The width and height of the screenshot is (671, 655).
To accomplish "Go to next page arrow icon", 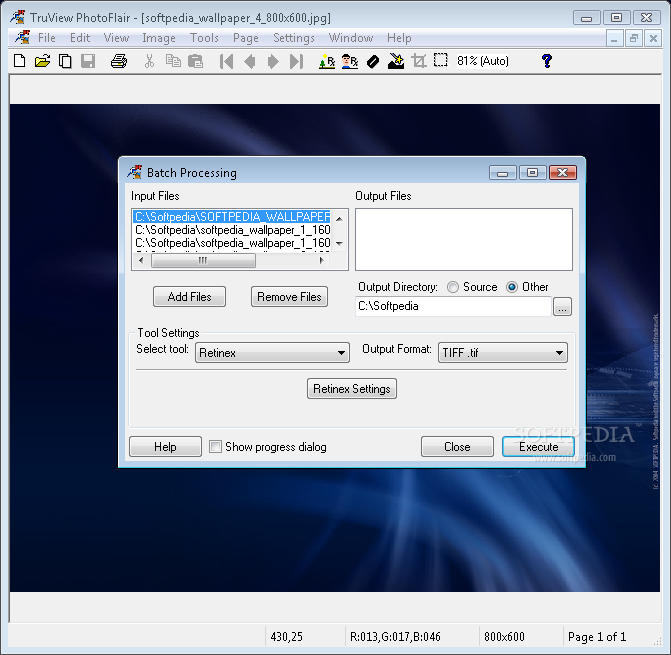I will point(273,62).
